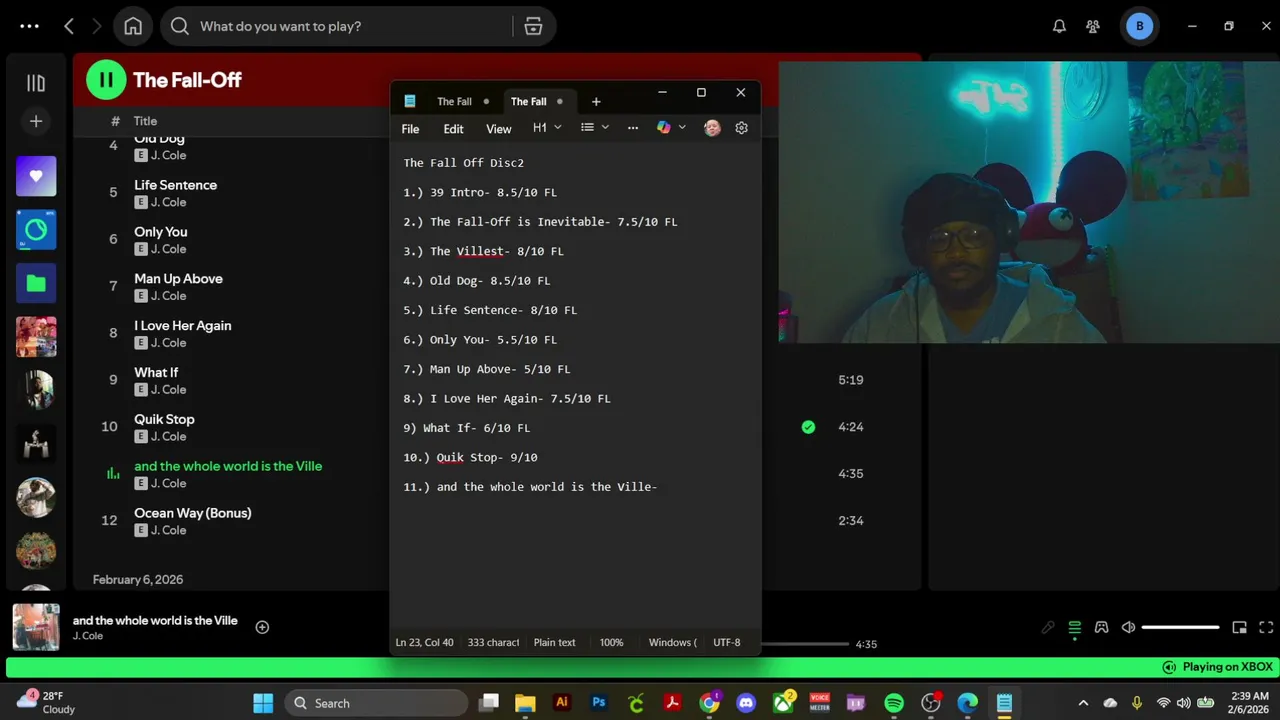
Task: Play the Ocean Way (Bonus) track
Action: [x=193, y=513]
